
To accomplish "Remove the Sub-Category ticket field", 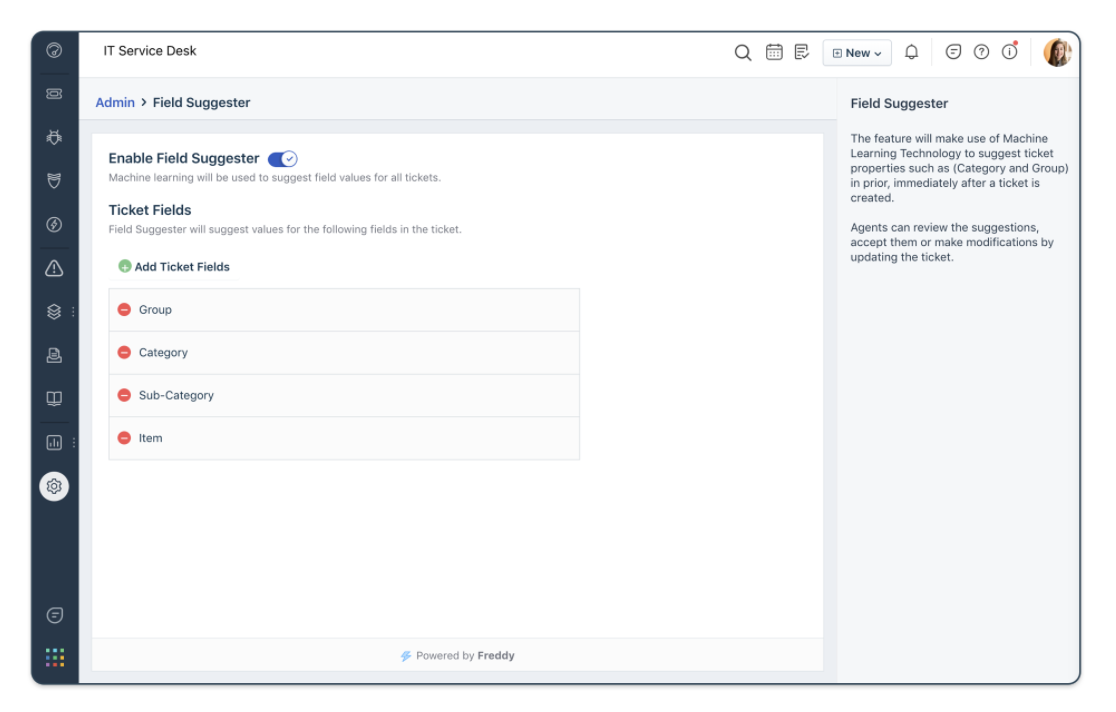I will click(x=125, y=395).
